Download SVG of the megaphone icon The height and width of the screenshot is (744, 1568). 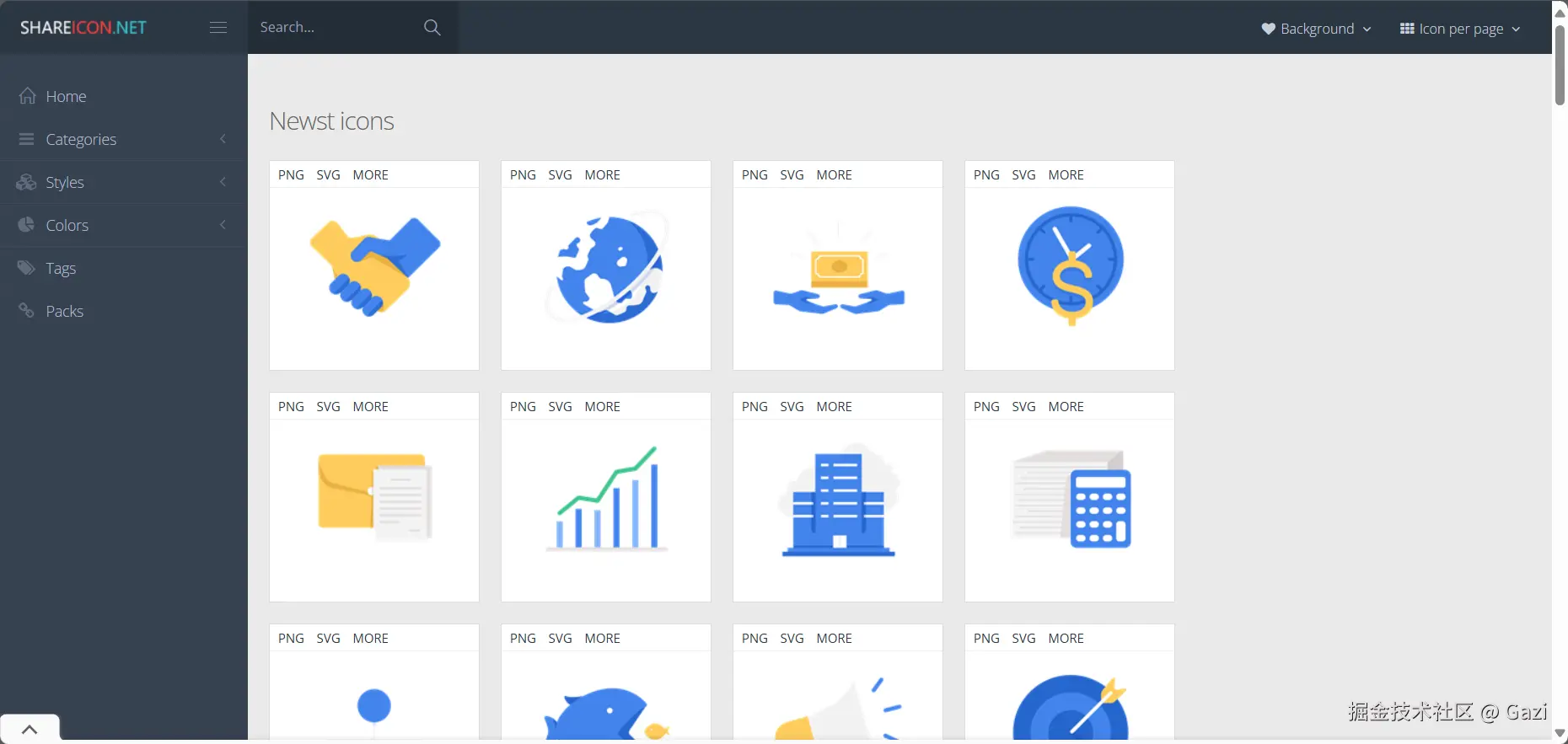click(792, 638)
